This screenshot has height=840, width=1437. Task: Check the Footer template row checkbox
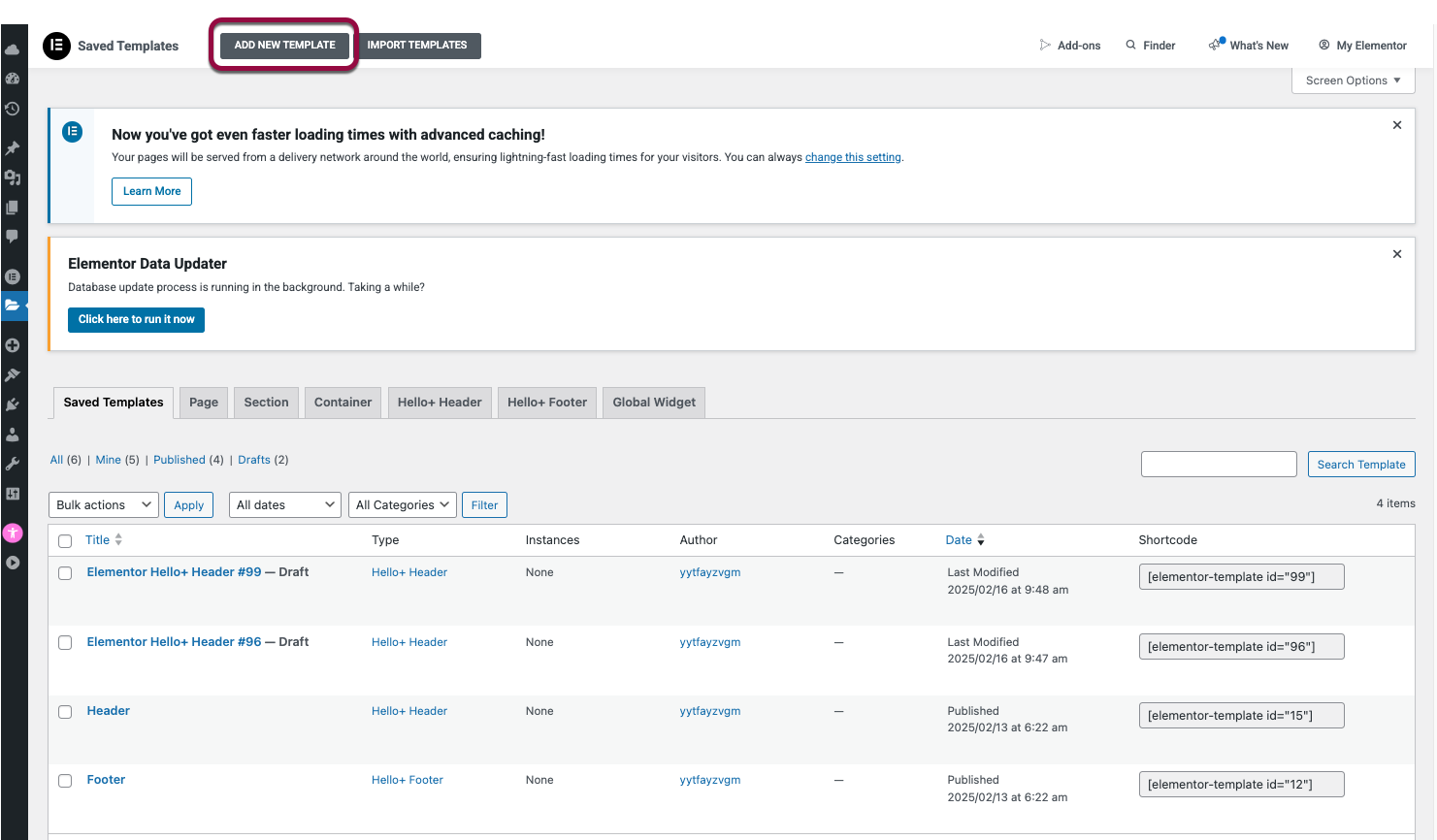tap(65, 781)
